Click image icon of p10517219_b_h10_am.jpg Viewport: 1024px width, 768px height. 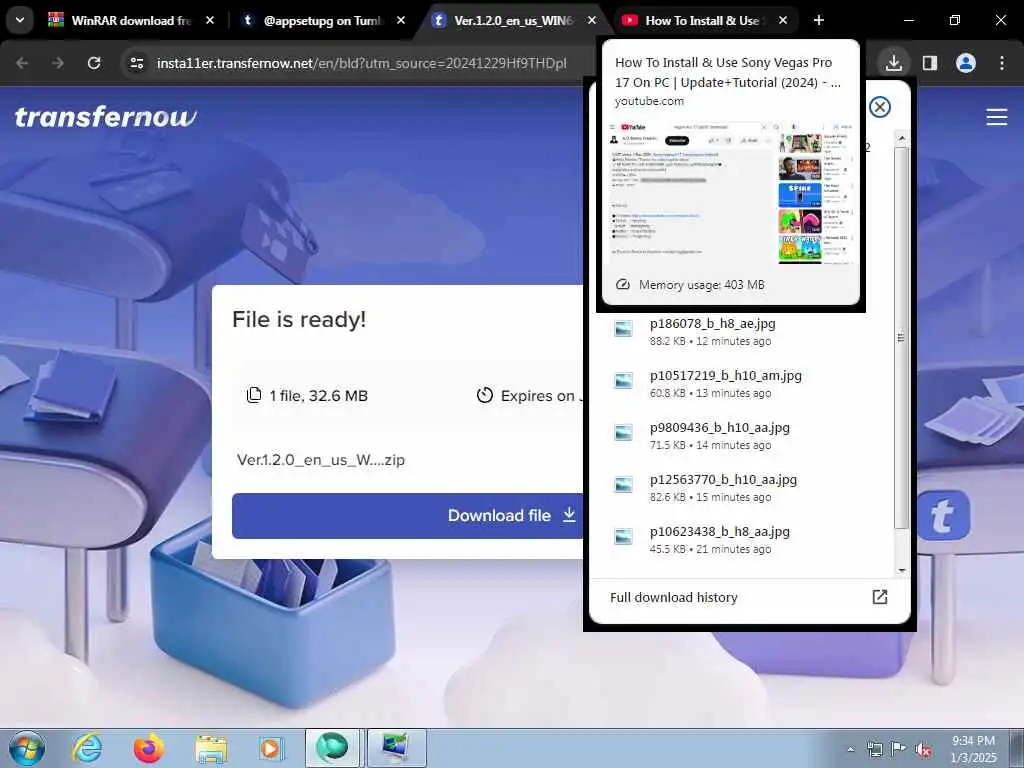pyautogui.click(x=624, y=380)
